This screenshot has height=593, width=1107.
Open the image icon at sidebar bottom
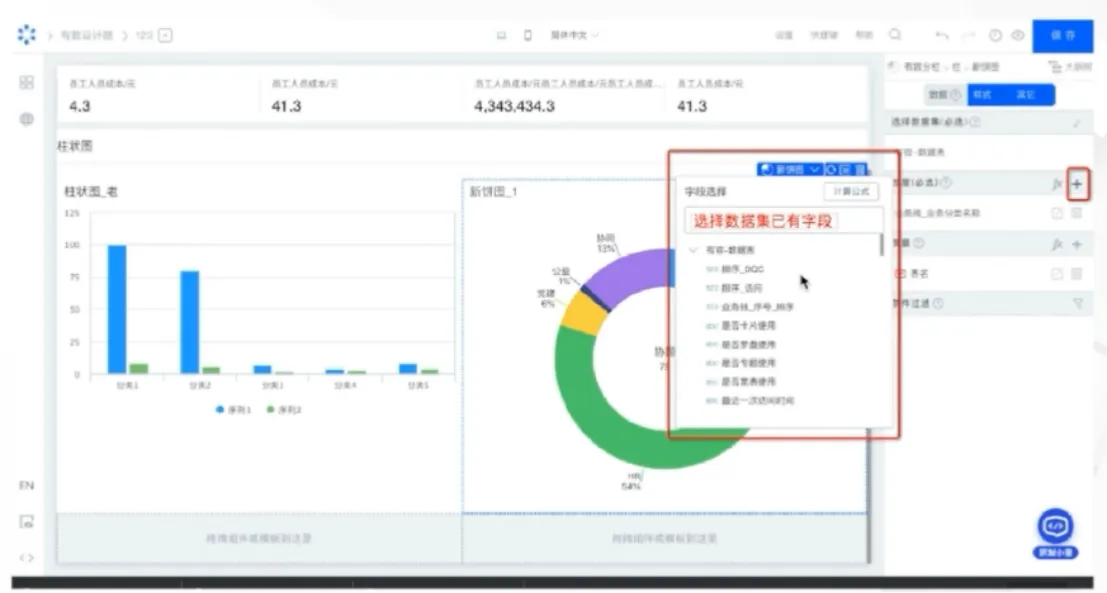26,522
